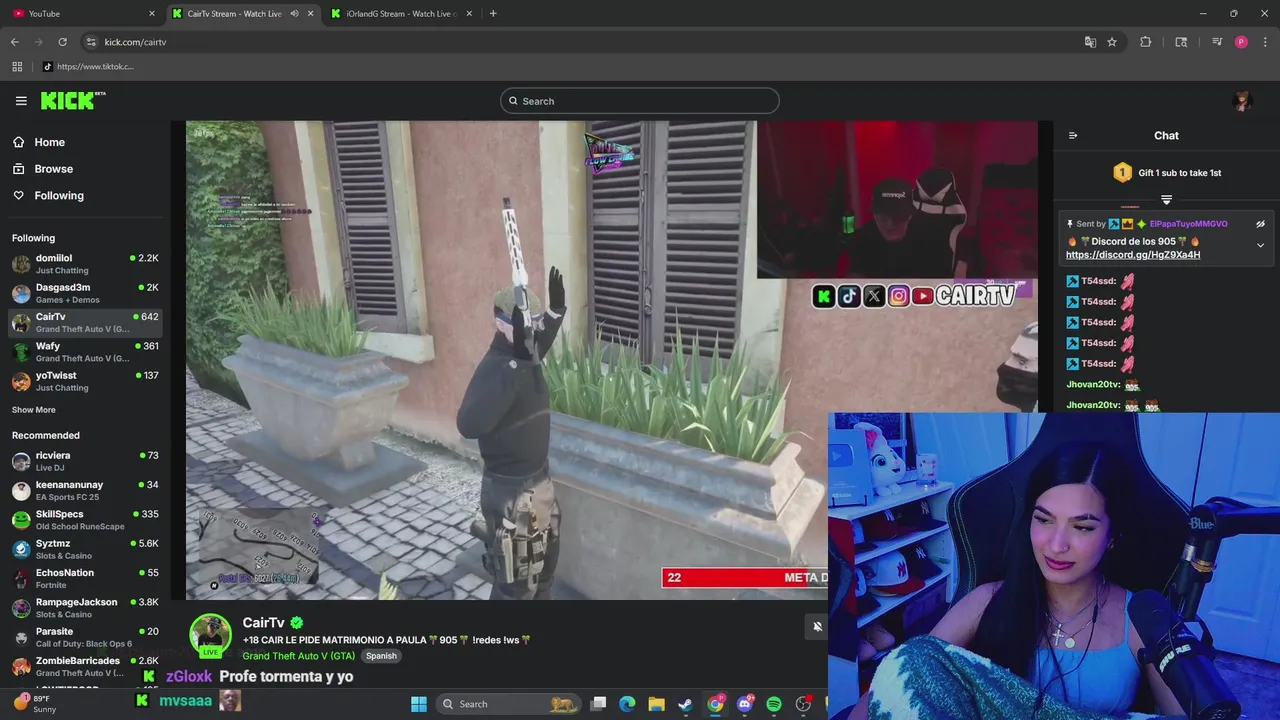The image size is (1280, 720).
Task: Open the browser extensions puzzle icon
Action: (x=1146, y=42)
